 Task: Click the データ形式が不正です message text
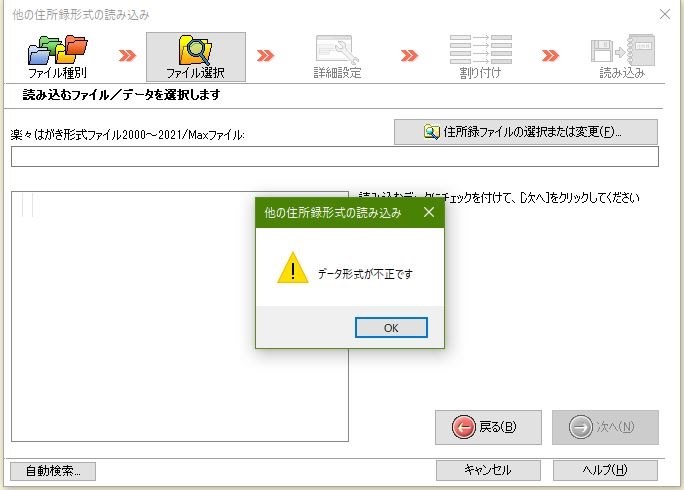pyautogui.click(x=365, y=274)
